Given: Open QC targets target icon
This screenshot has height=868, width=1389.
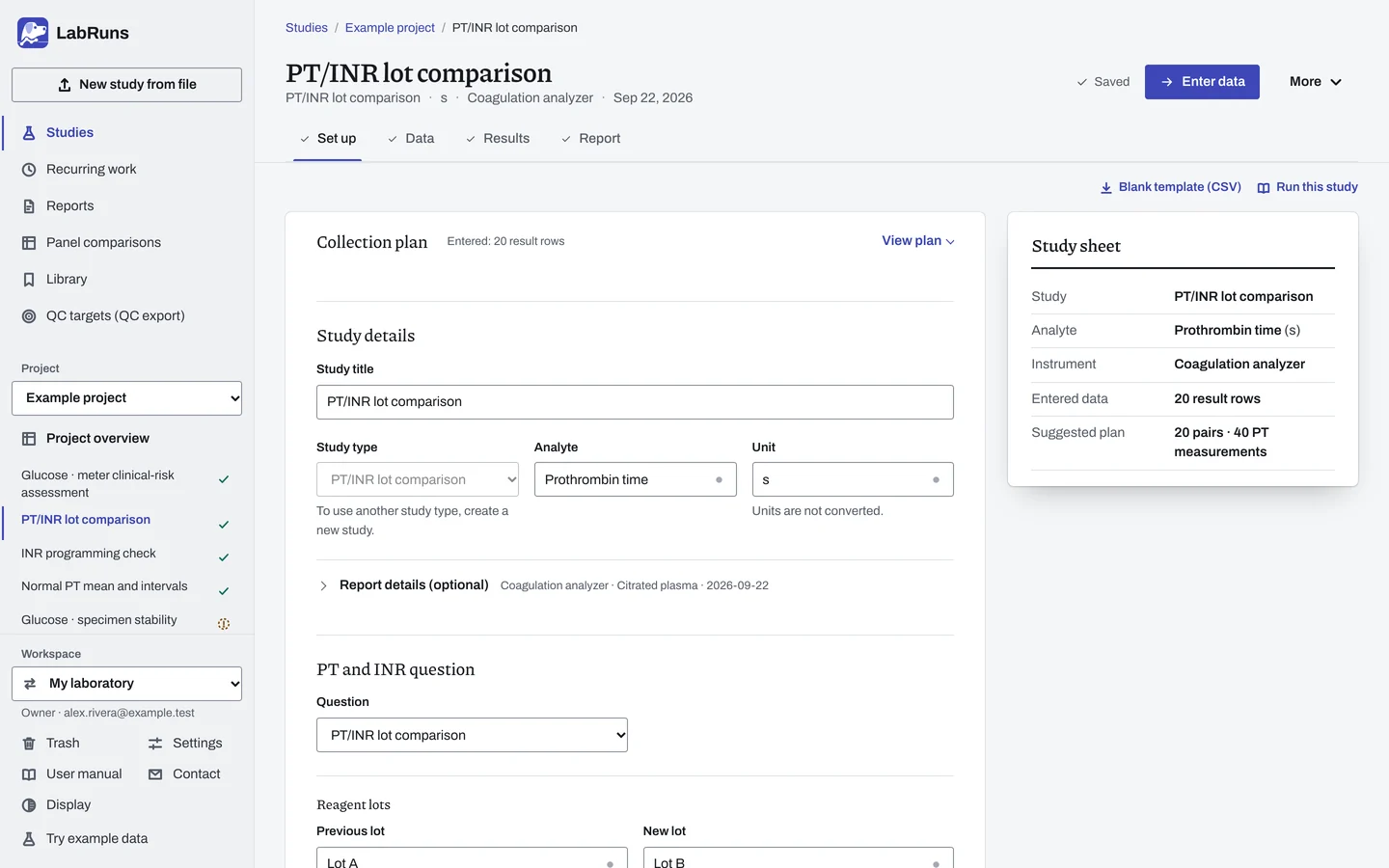Looking at the screenshot, I should tap(29, 316).
